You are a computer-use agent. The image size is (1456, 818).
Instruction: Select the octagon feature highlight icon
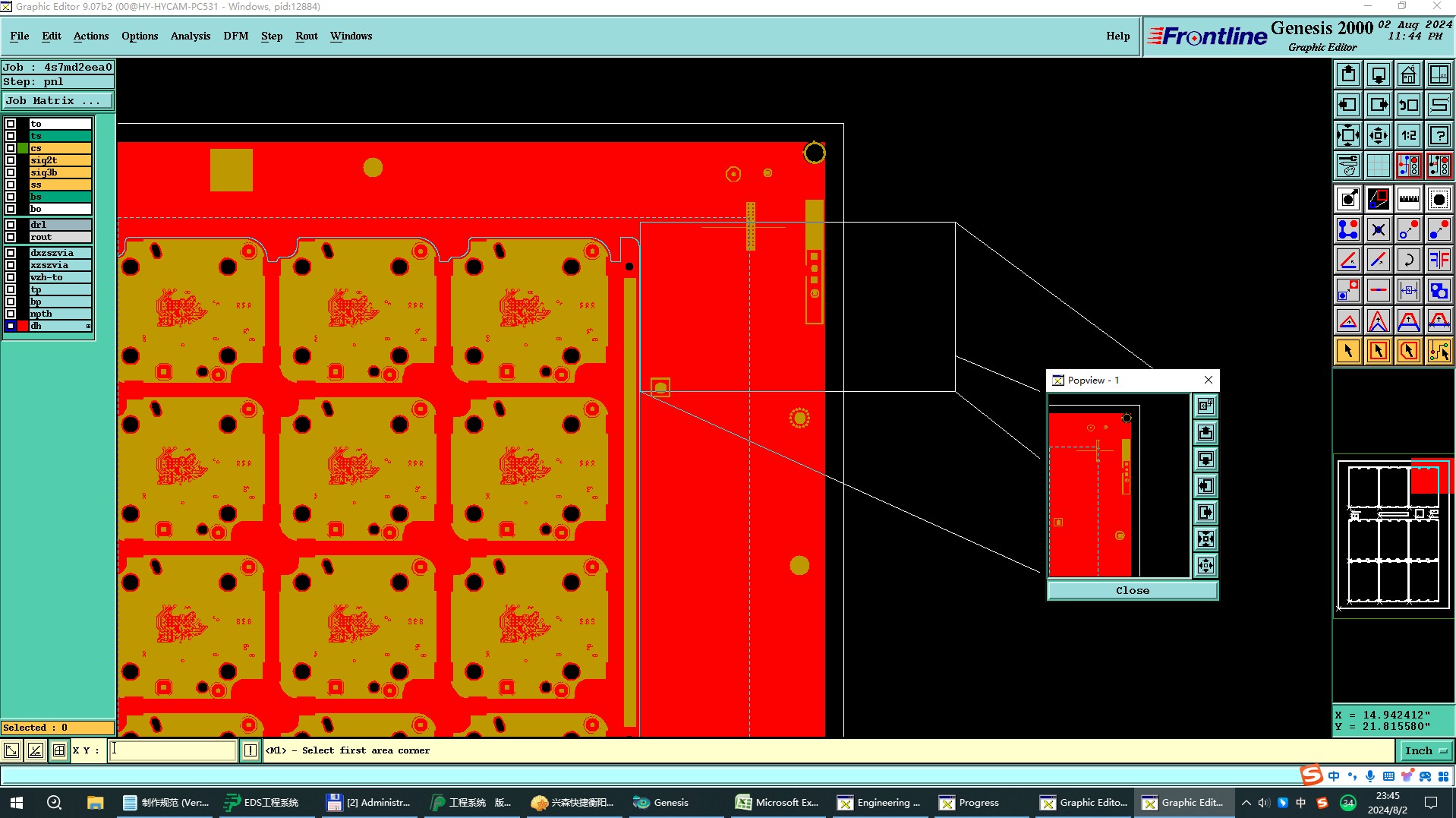[x=1439, y=199]
